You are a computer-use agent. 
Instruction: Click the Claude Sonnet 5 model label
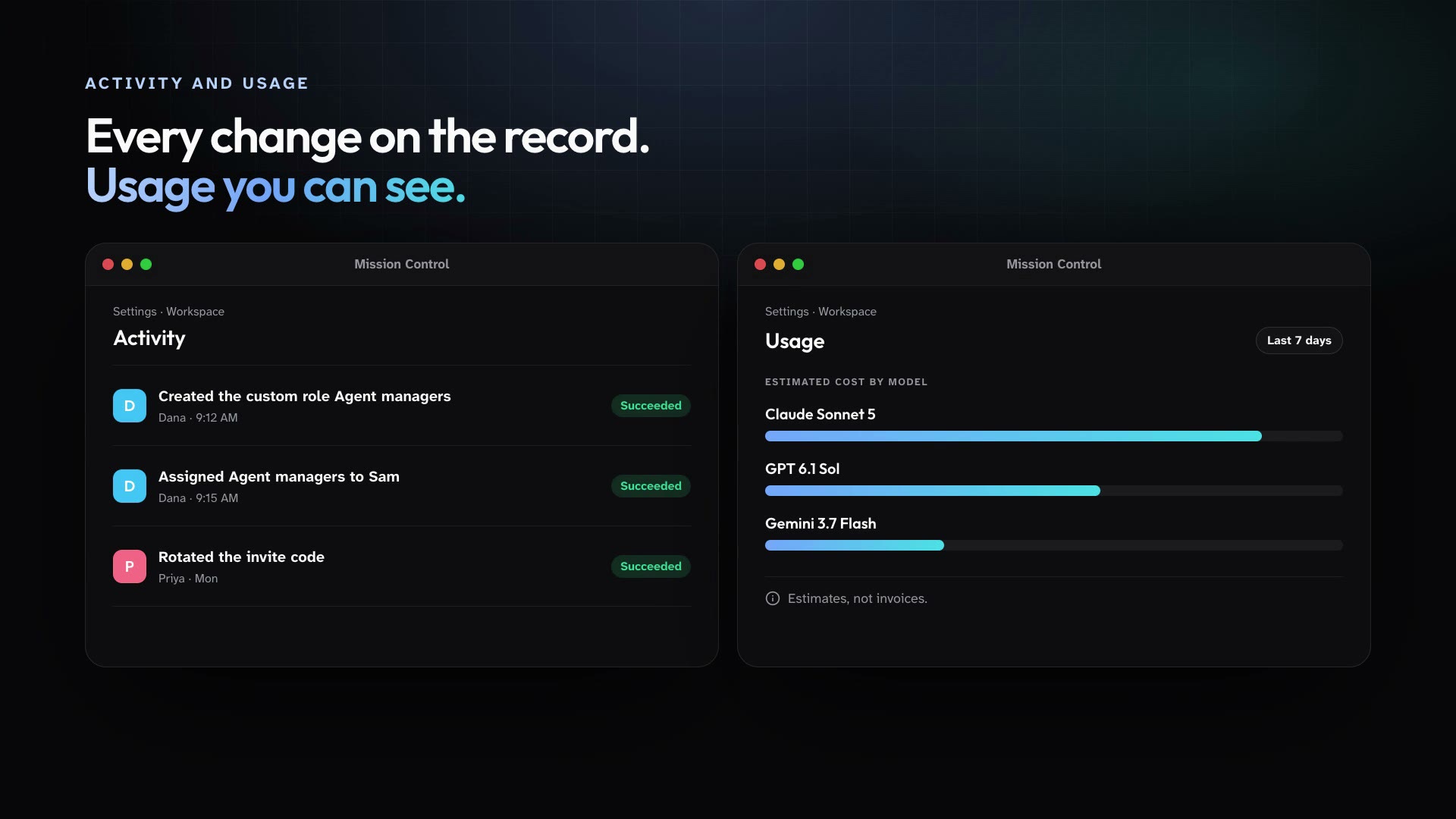coord(820,414)
